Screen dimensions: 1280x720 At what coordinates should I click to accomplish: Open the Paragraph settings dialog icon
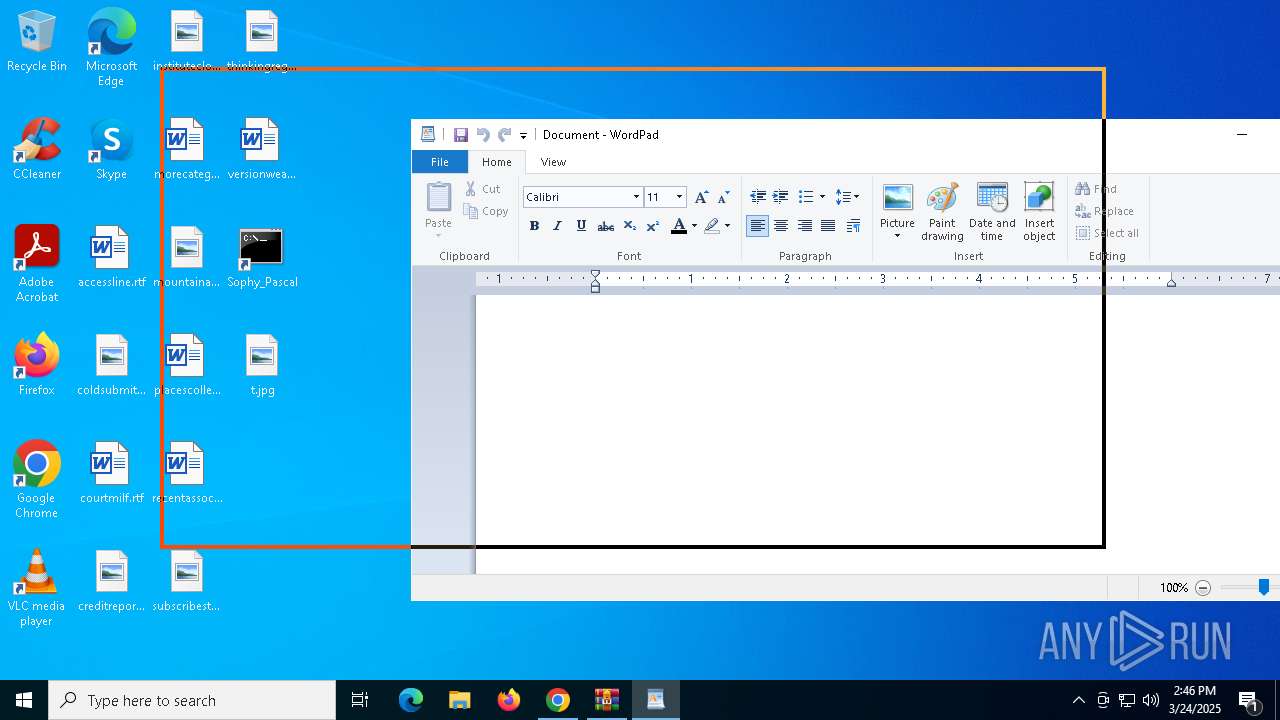coord(853,226)
